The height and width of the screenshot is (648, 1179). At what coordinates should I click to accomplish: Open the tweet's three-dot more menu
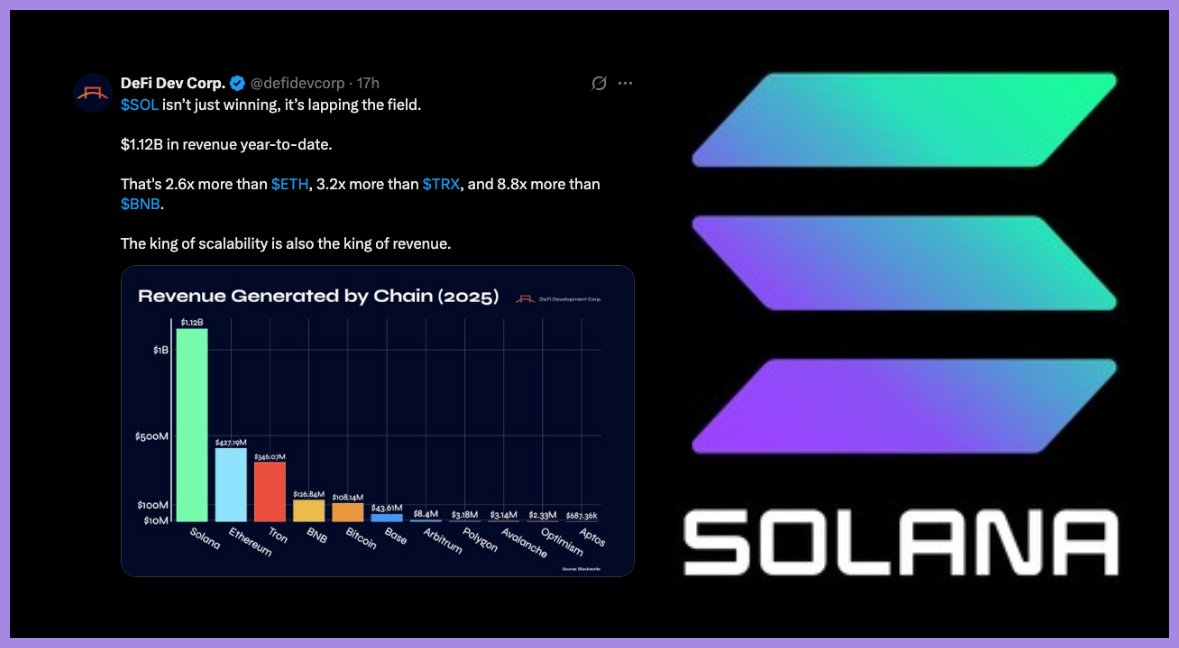625,83
